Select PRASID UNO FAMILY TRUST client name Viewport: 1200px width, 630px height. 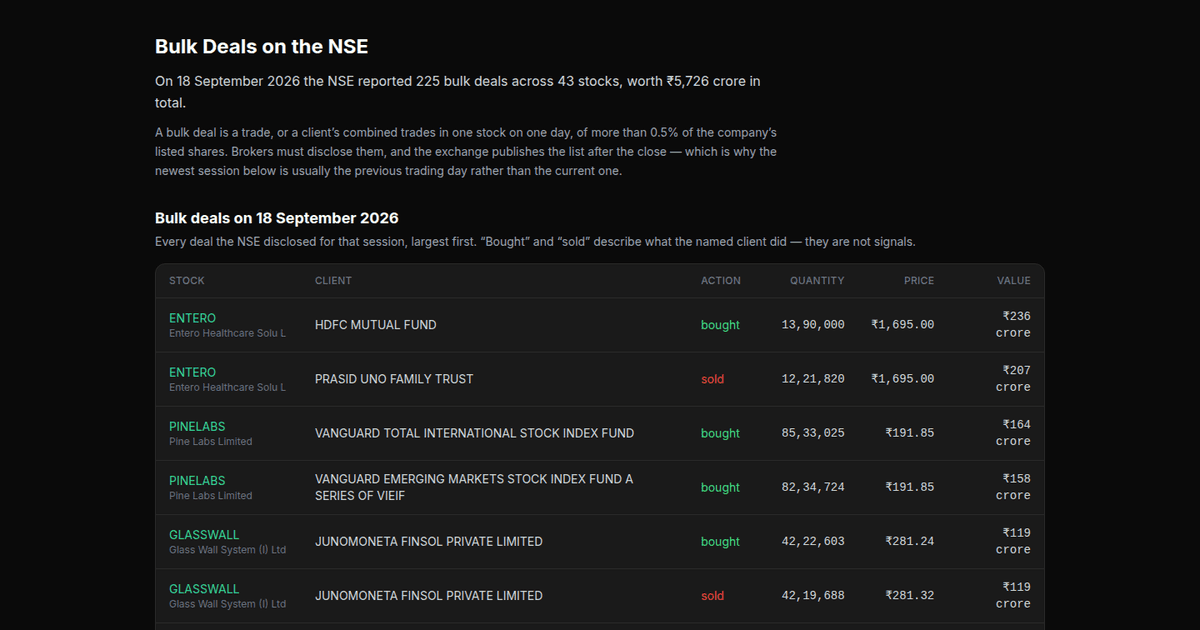click(x=394, y=379)
